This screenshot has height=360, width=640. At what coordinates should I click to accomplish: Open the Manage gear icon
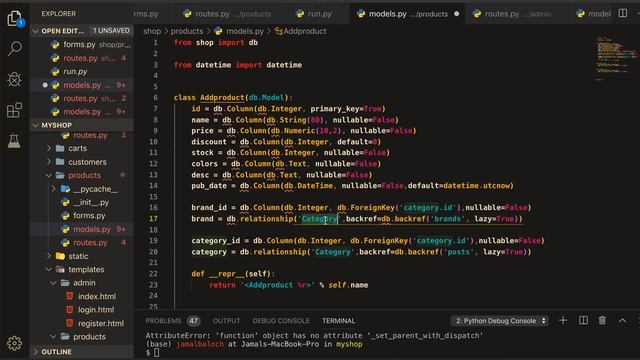pos(14,343)
